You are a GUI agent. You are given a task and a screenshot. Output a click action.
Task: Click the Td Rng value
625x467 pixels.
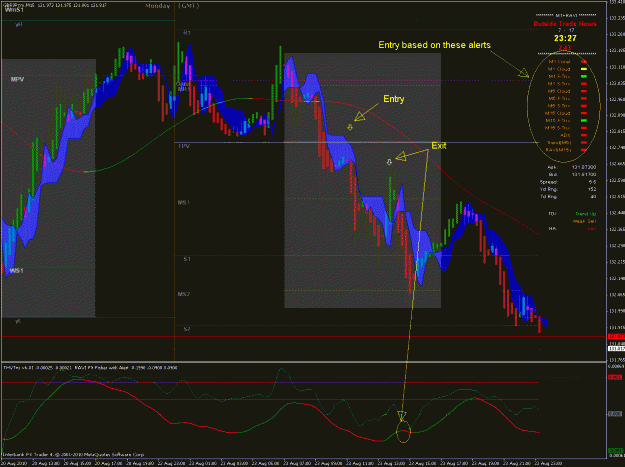[593, 196]
